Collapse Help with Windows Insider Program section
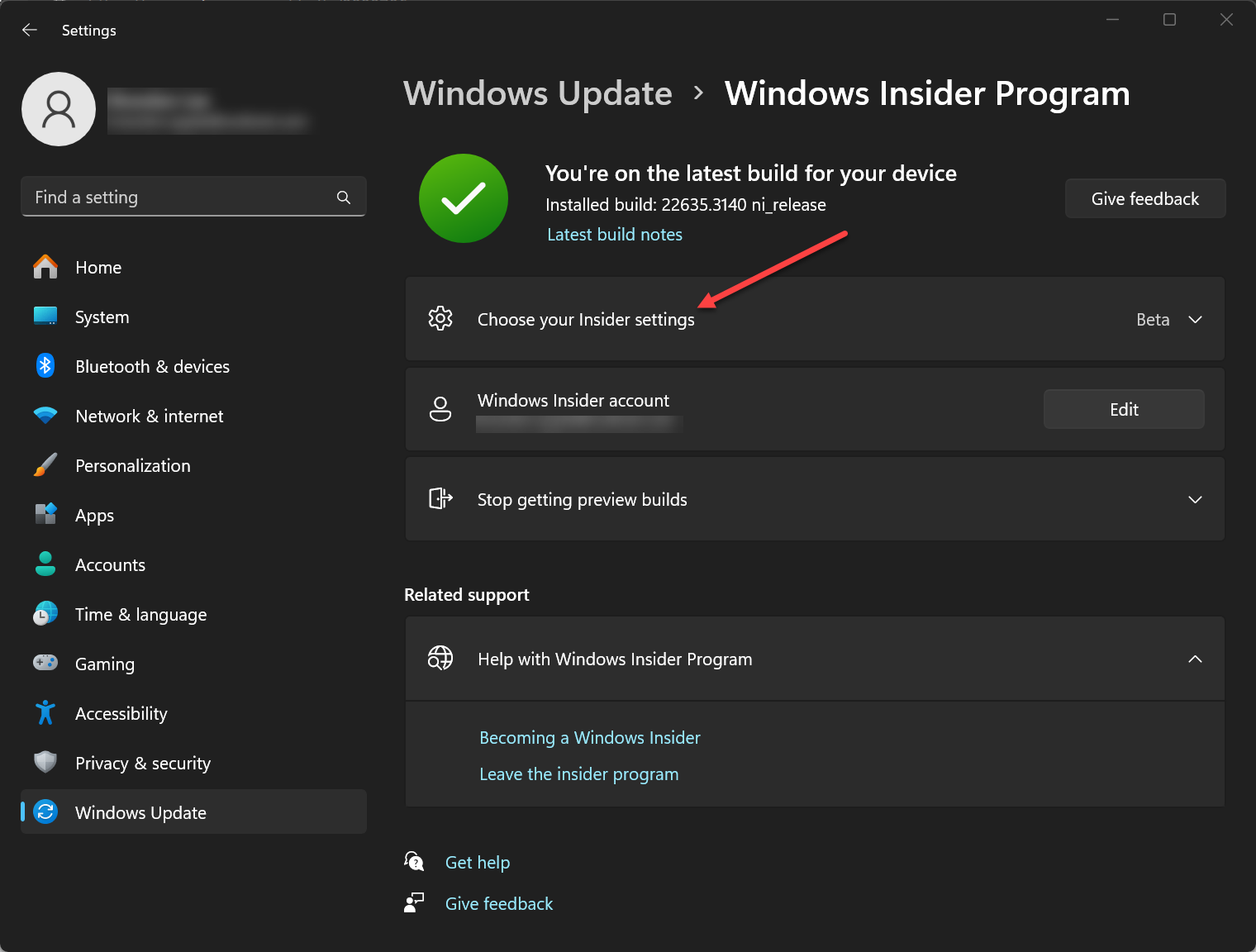 [1195, 659]
